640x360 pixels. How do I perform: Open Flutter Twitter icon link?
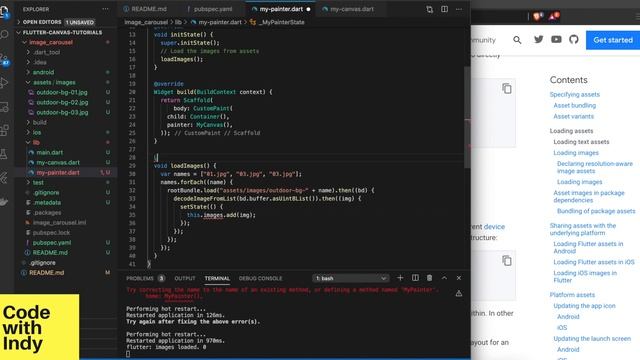[x=539, y=40]
